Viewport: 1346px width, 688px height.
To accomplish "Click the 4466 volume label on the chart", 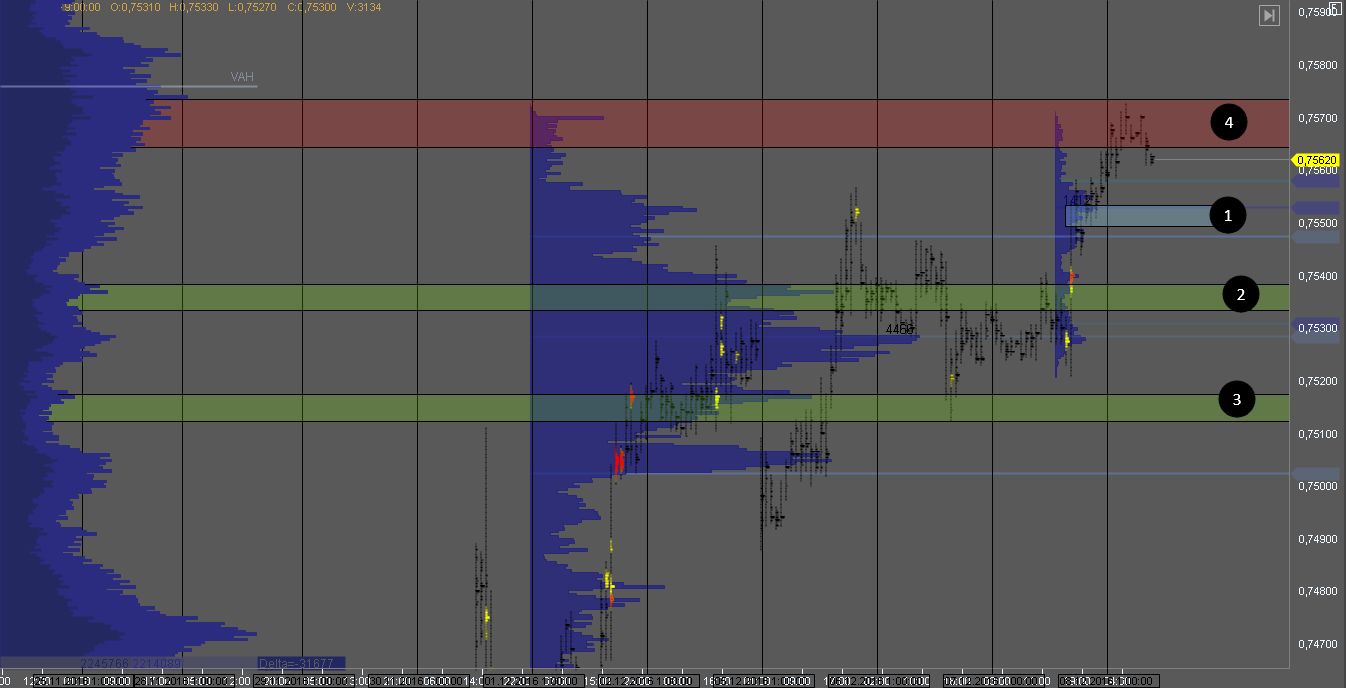I will point(900,328).
